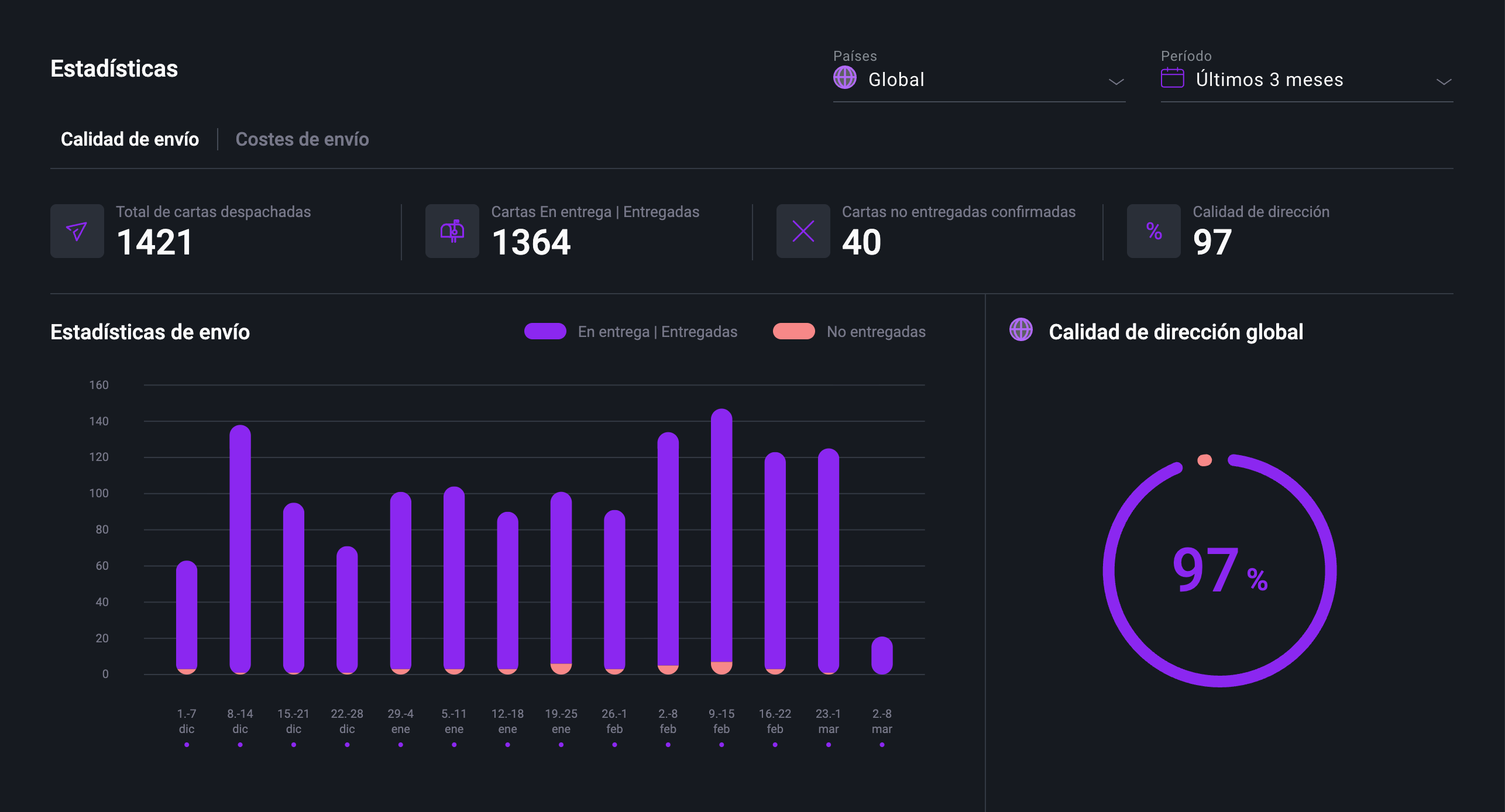Click the 2.-8 mar week label

[881, 721]
